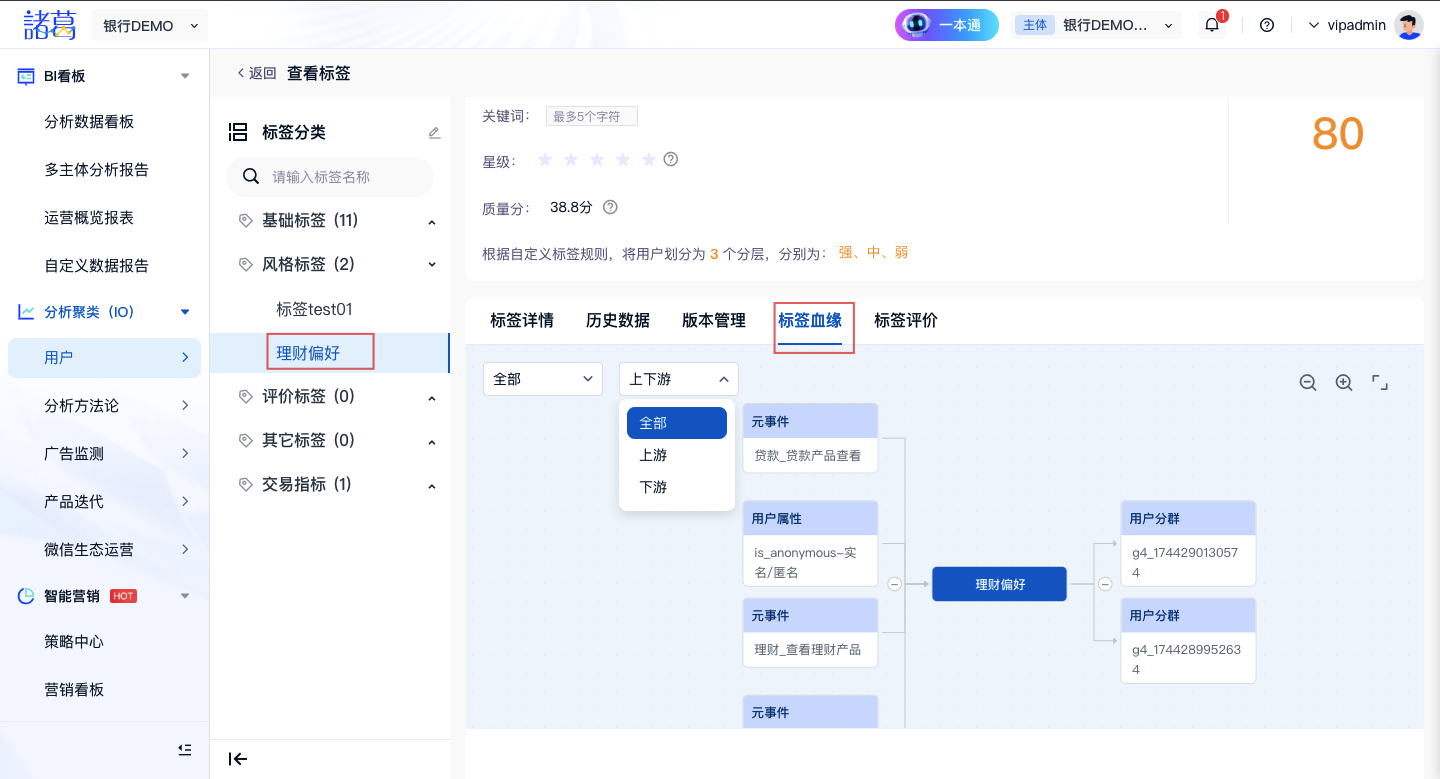
Task: Select 标签test01 in the tag tree
Action: click(x=314, y=309)
